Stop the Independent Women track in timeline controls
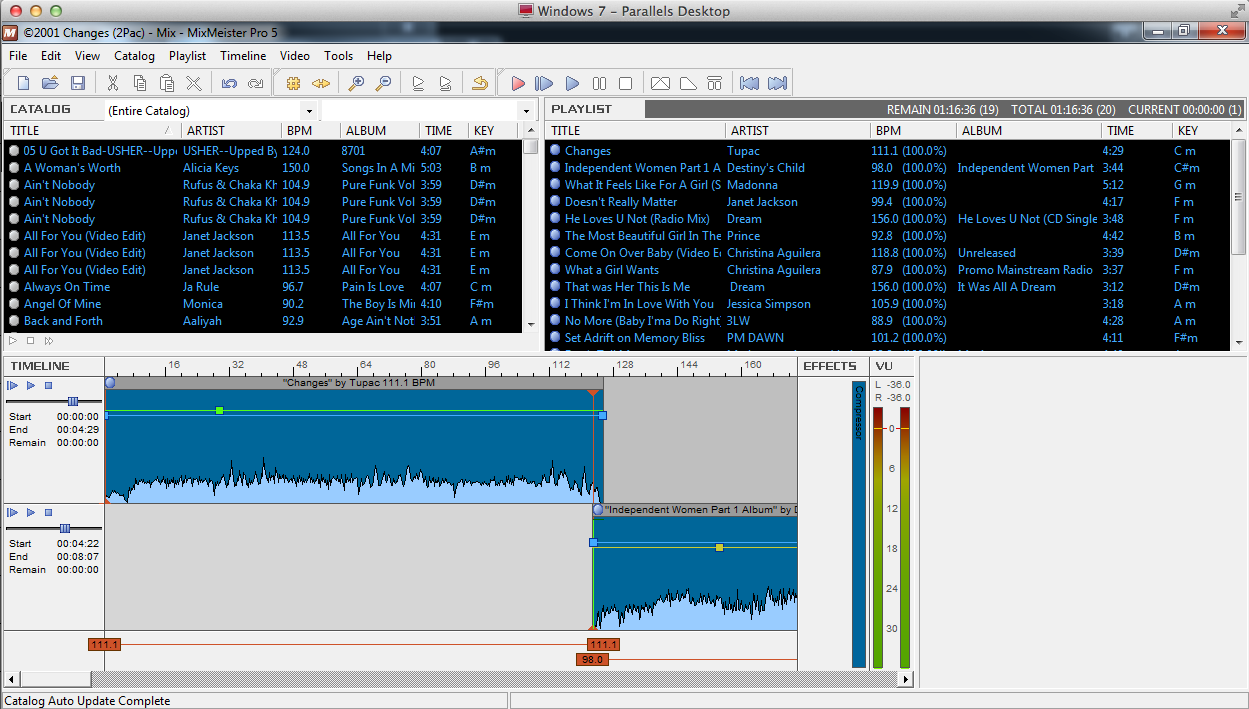 click(x=47, y=512)
